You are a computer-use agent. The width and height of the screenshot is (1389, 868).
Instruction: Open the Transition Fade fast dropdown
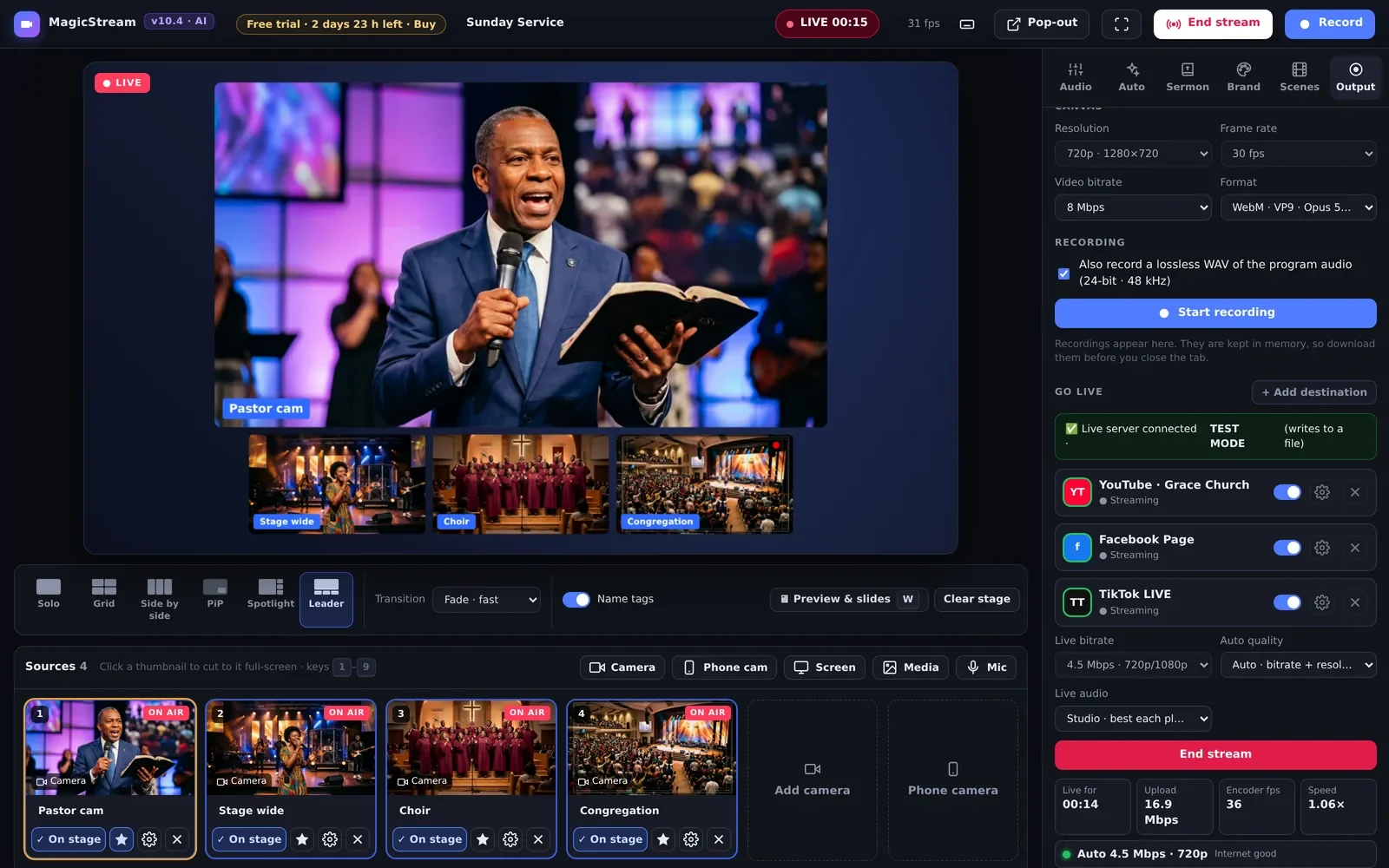pyautogui.click(x=486, y=600)
